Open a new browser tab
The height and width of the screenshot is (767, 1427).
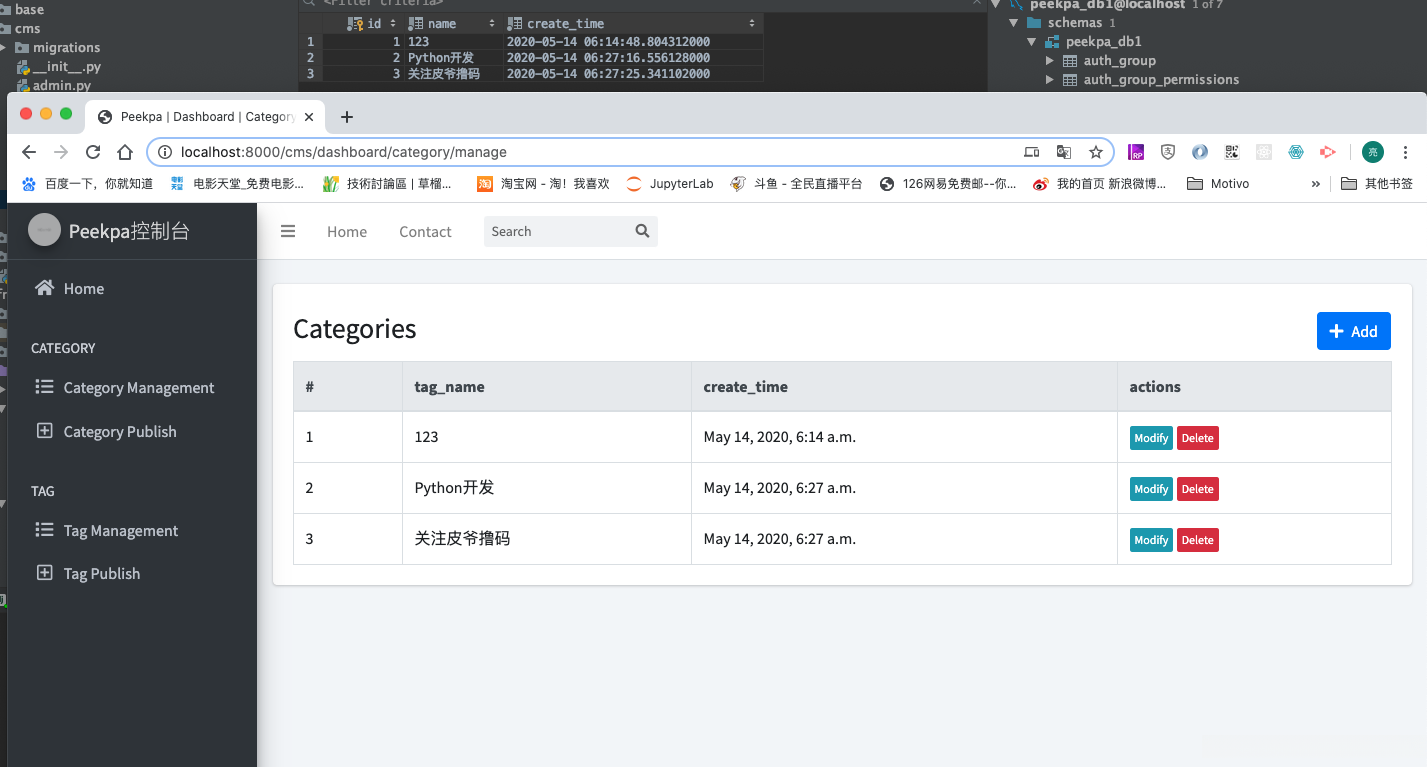(347, 117)
